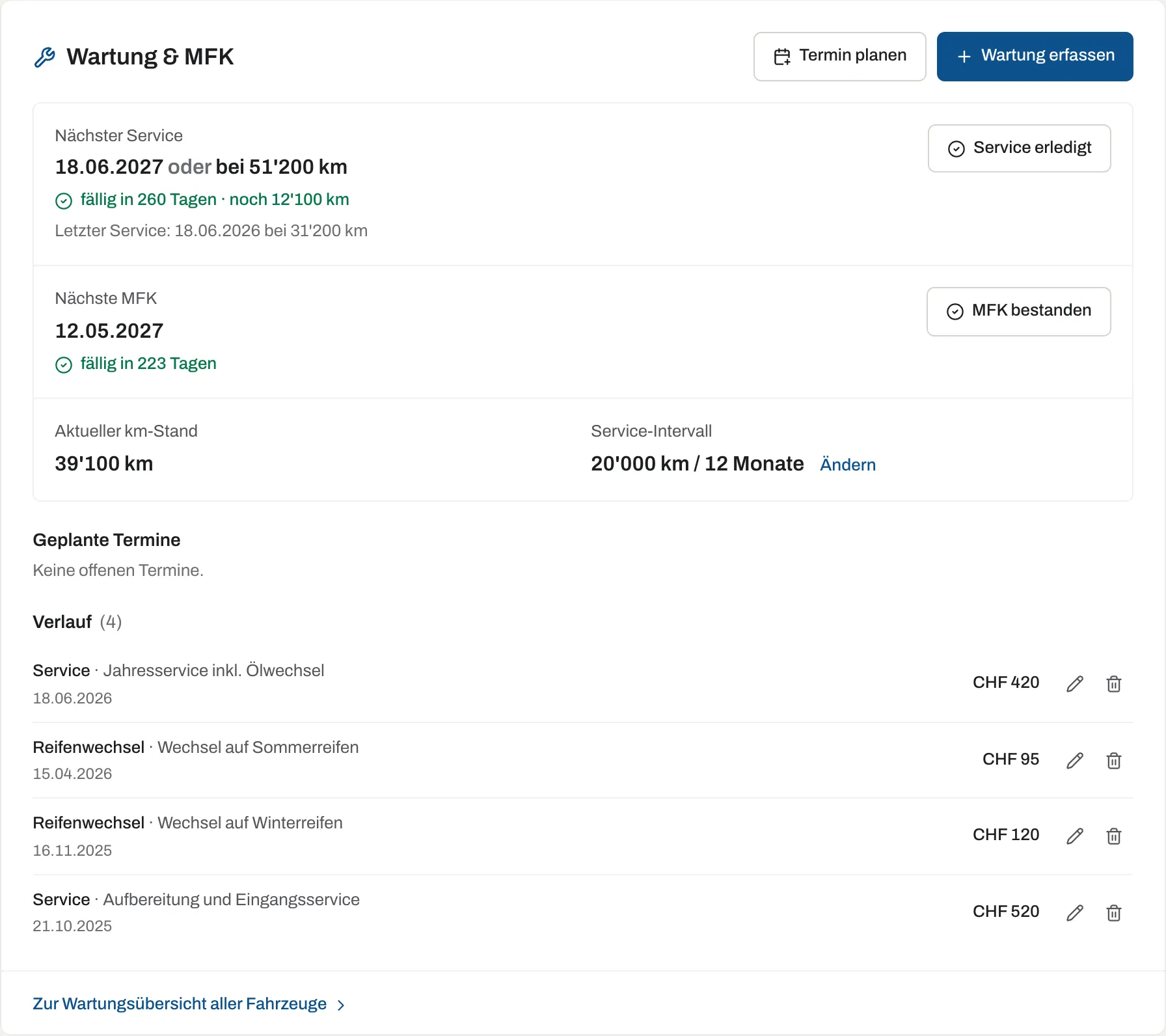
Task: Edit the Wechsel auf Sommerreifen entry
Action: [1075, 760]
